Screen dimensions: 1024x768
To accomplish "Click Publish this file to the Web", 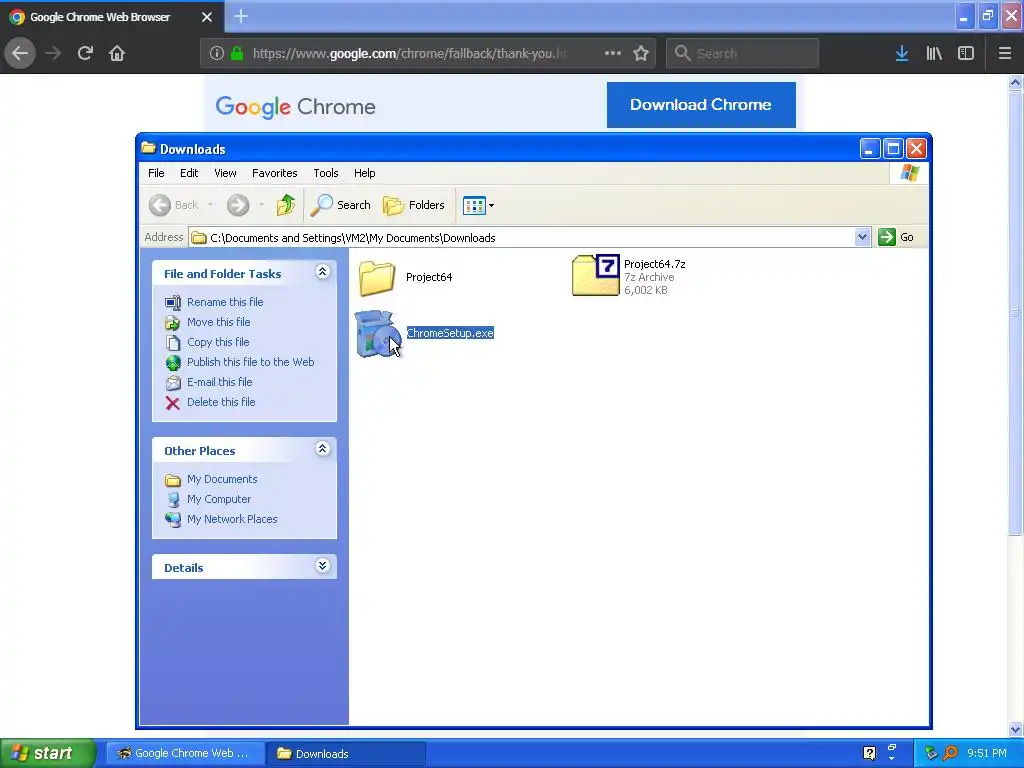I will tap(250, 362).
